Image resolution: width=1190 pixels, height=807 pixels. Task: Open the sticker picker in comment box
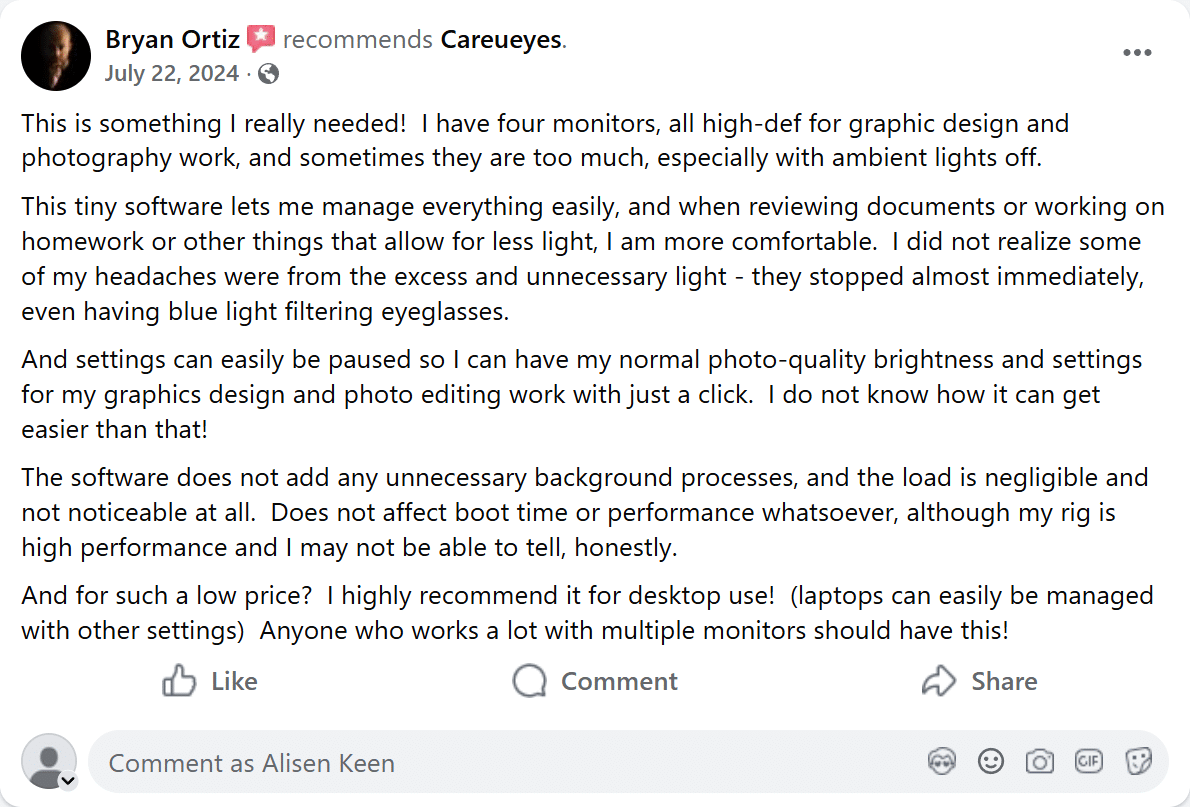1138,762
